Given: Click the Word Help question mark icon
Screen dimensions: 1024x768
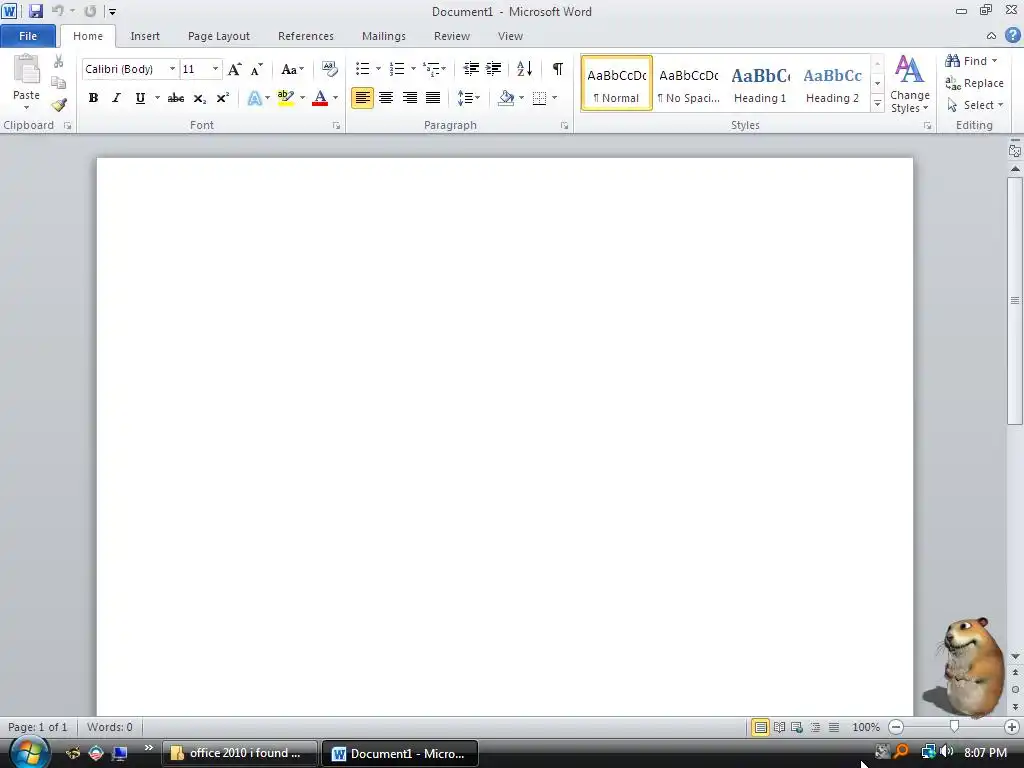Looking at the screenshot, I should (x=1012, y=36).
